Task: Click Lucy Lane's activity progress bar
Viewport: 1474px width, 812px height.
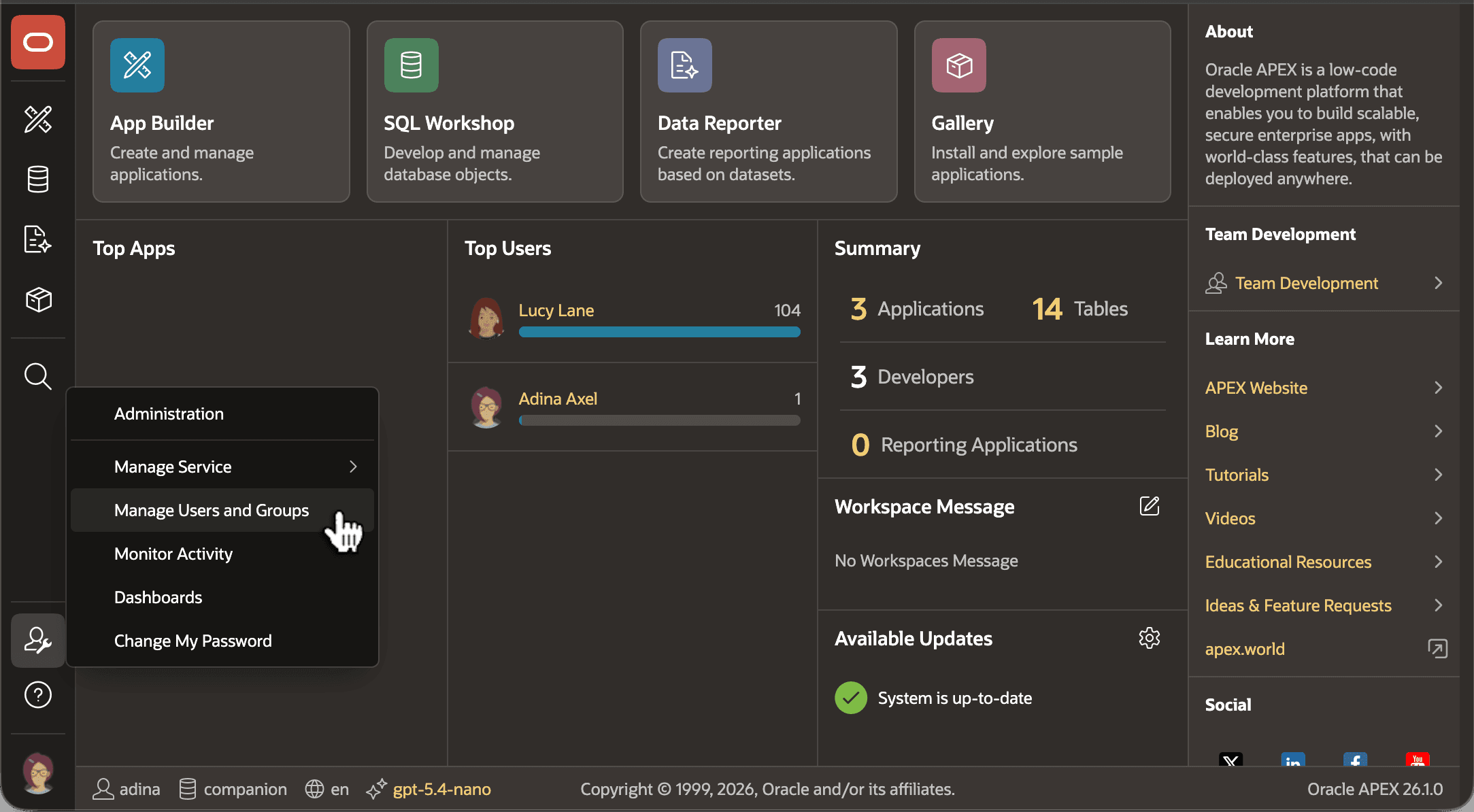Action: coord(659,332)
